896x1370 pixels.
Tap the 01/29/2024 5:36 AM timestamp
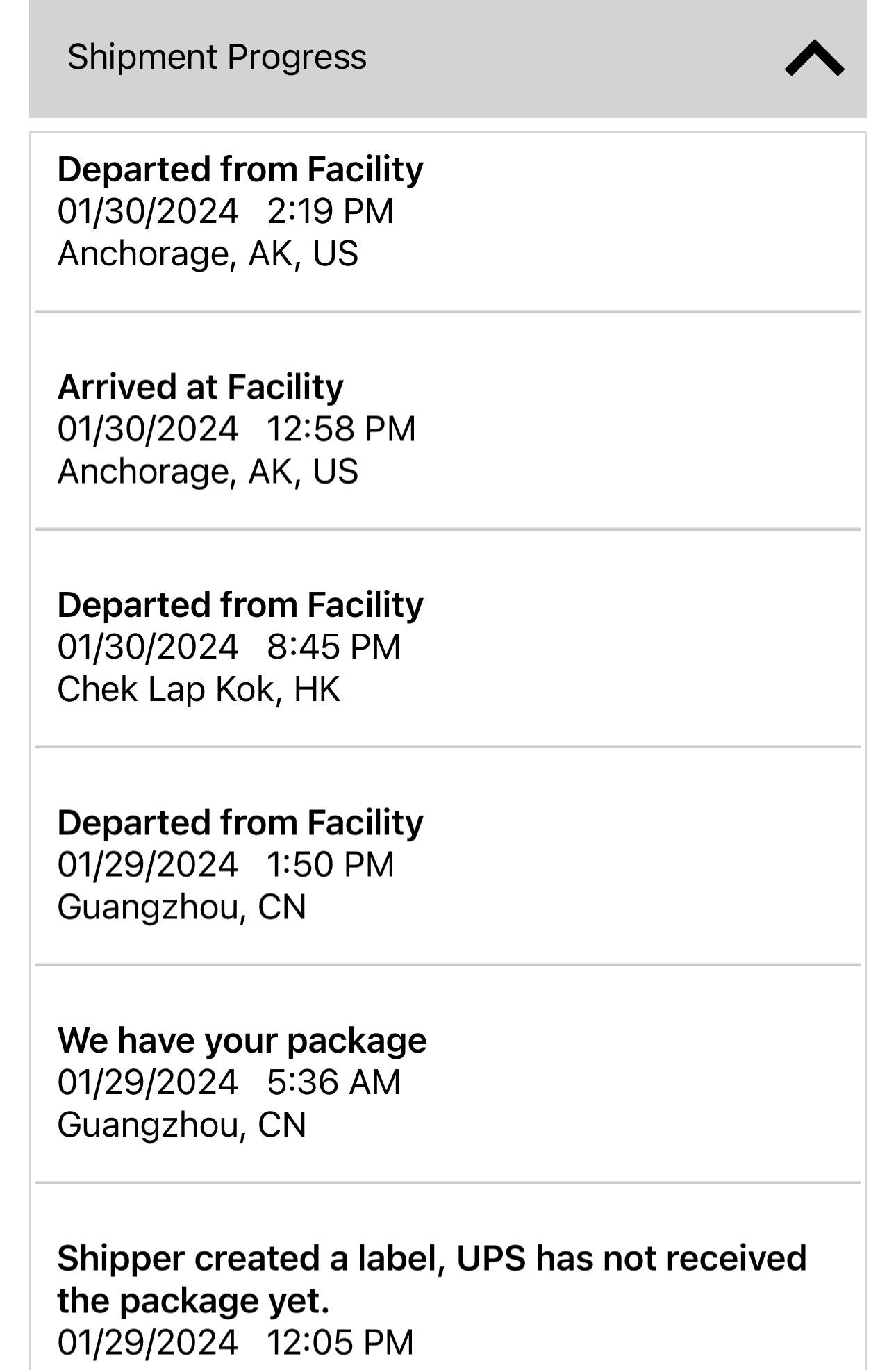(x=229, y=1082)
